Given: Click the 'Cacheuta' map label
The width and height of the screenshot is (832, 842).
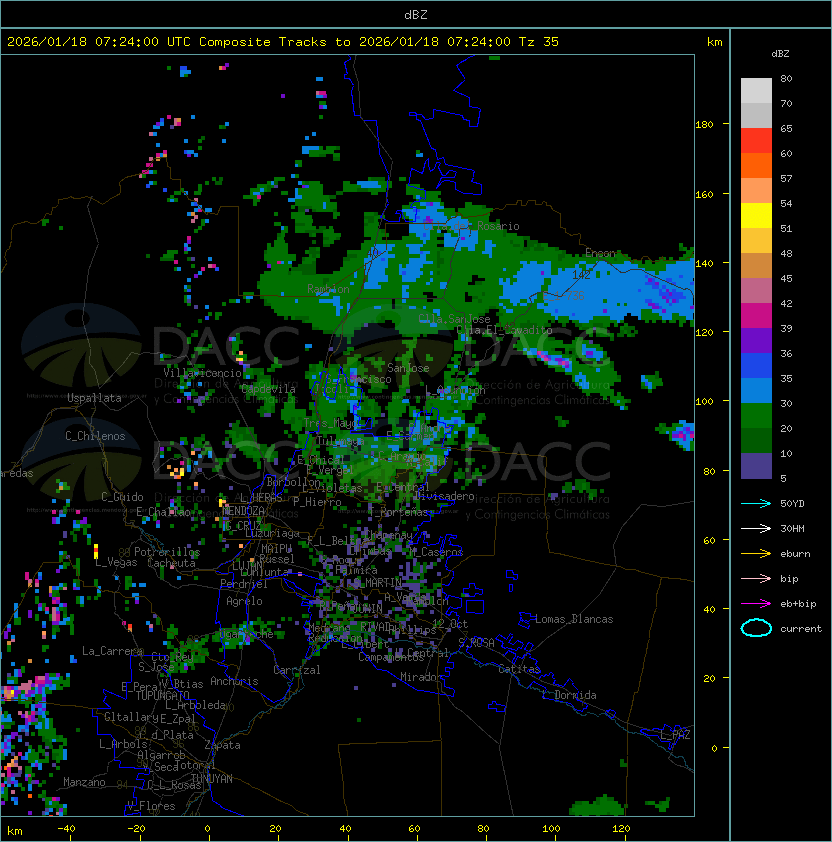Looking at the screenshot, I should click(171, 563).
